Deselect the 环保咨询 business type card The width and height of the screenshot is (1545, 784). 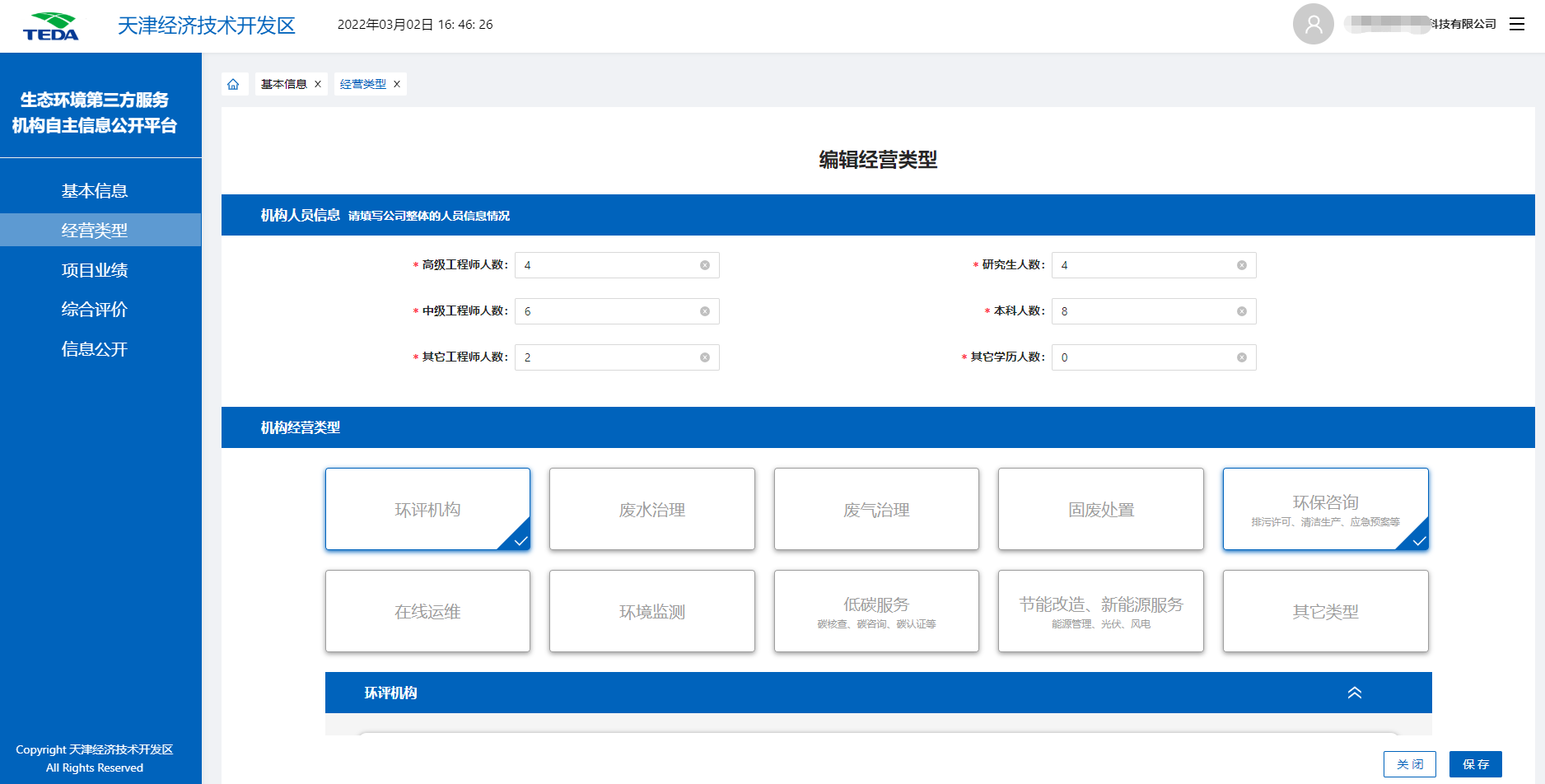(x=1326, y=509)
